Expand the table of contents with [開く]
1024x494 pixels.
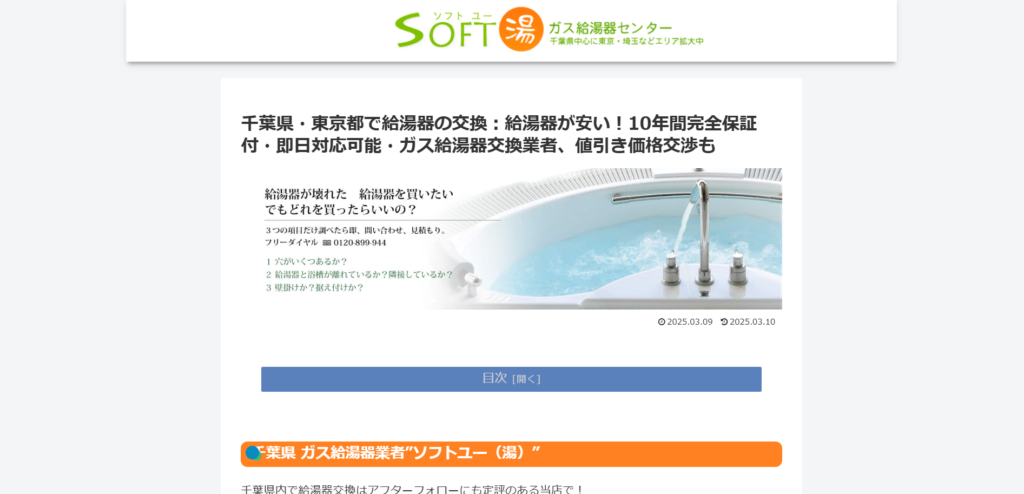pos(526,379)
